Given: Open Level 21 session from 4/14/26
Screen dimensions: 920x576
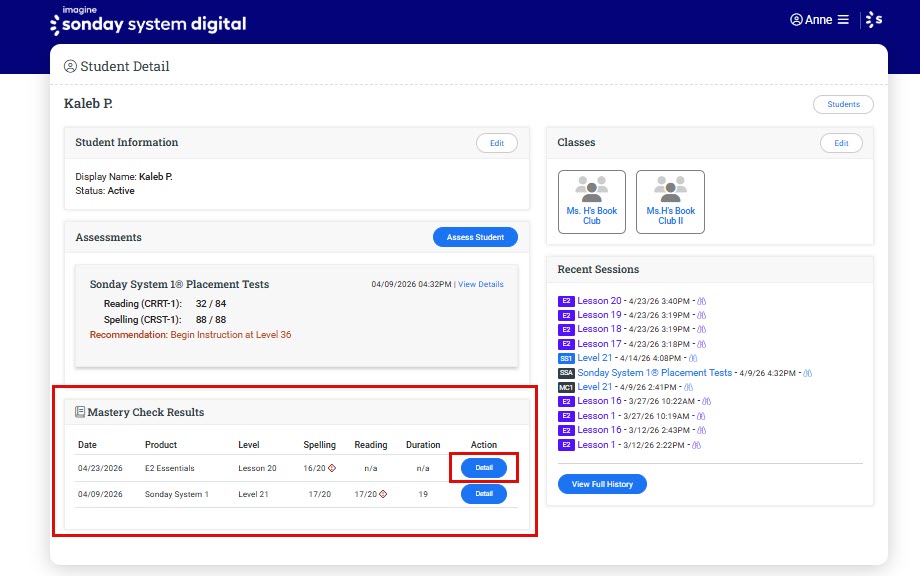Looking at the screenshot, I should tap(594, 358).
